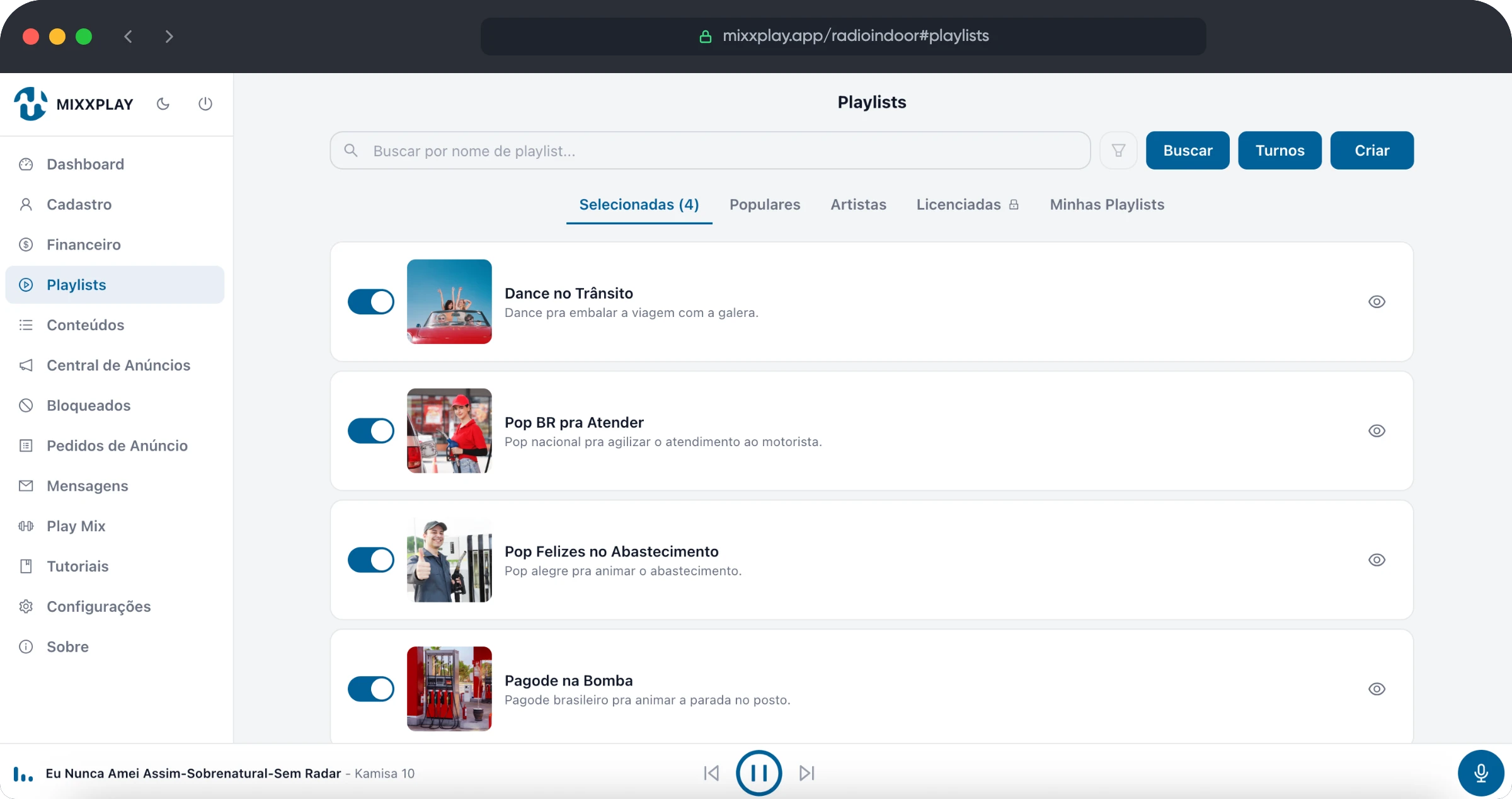Screen dimensions: 1512x799
Task: Click the browser forward arrow
Action: pos(169,37)
